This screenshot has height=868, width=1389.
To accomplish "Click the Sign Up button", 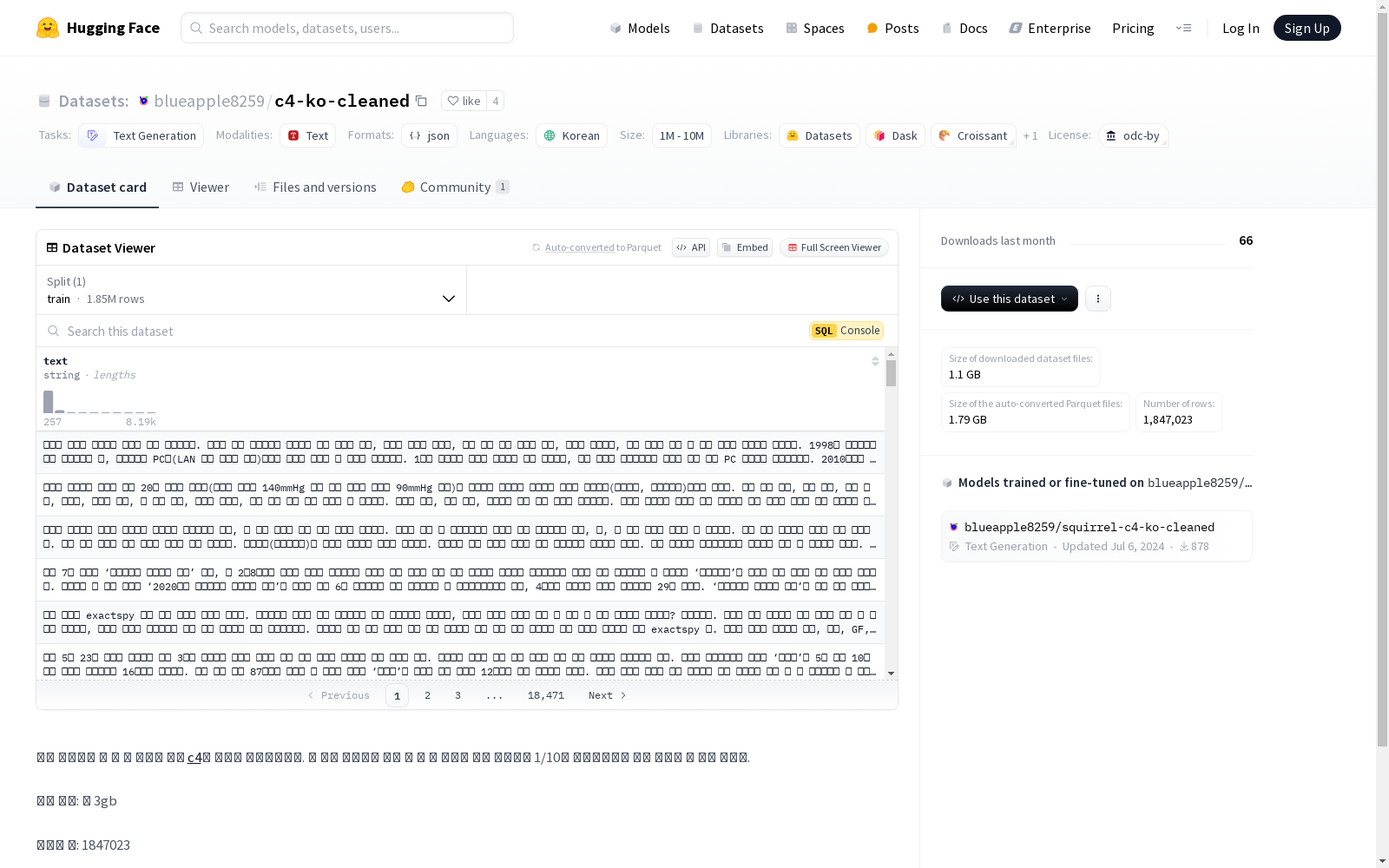I will (x=1307, y=28).
